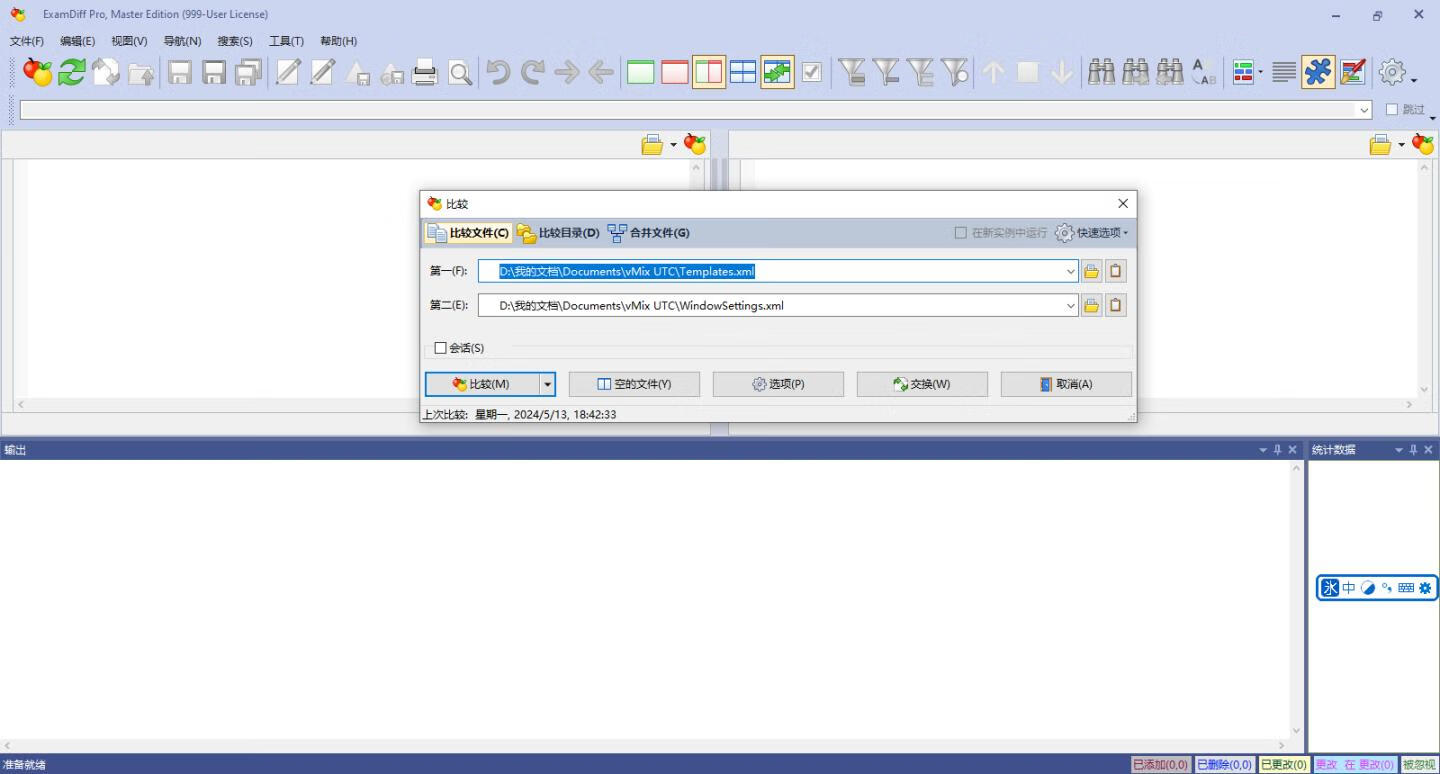
Task: Click the first floppy disk Save icon
Action: [180, 72]
